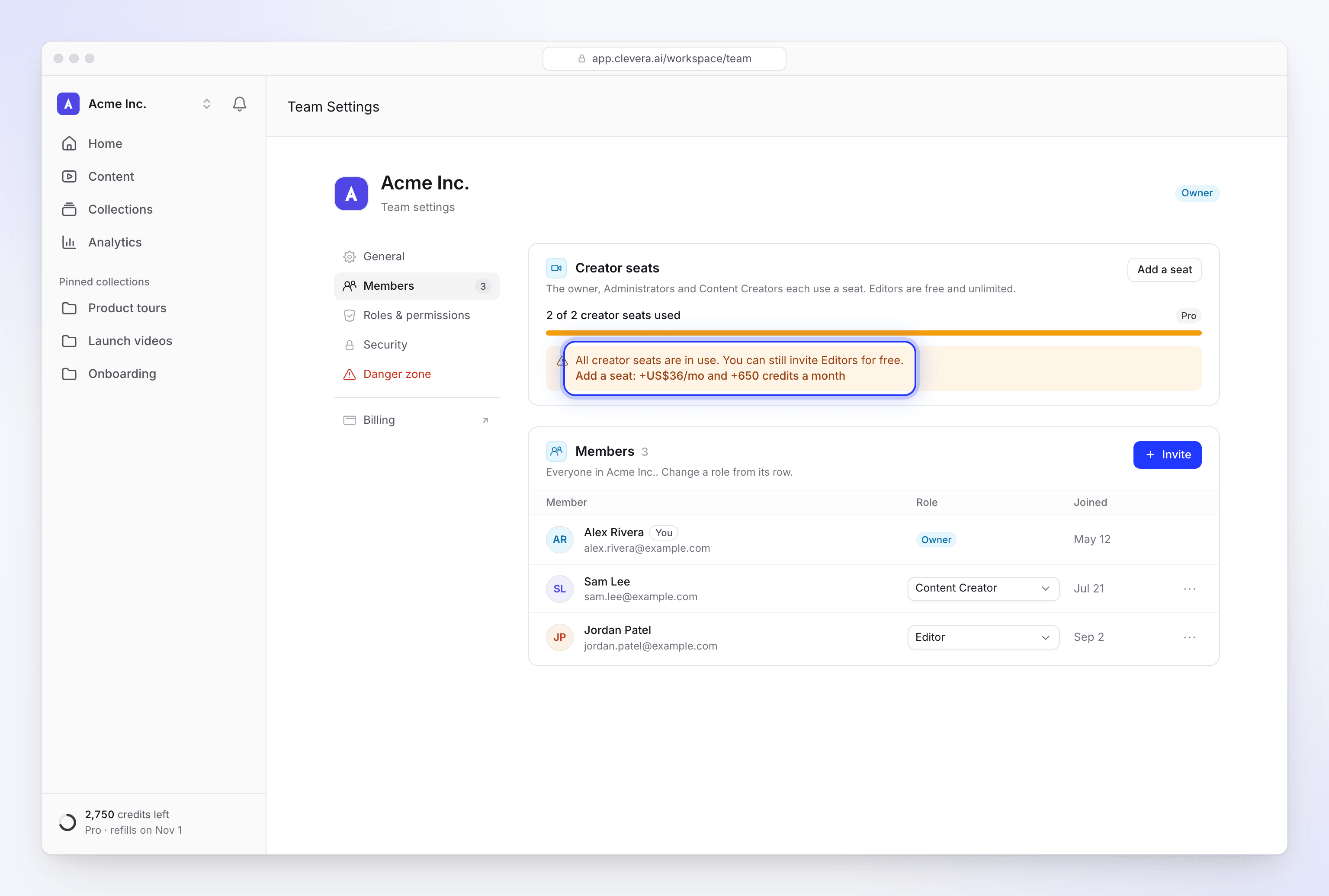Click the Owner badge in header
This screenshot has width=1329, height=896.
pos(1197,193)
